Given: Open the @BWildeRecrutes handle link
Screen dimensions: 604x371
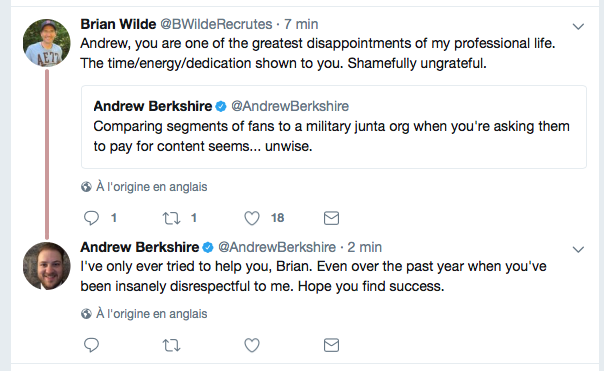Looking at the screenshot, I should point(216,24).
